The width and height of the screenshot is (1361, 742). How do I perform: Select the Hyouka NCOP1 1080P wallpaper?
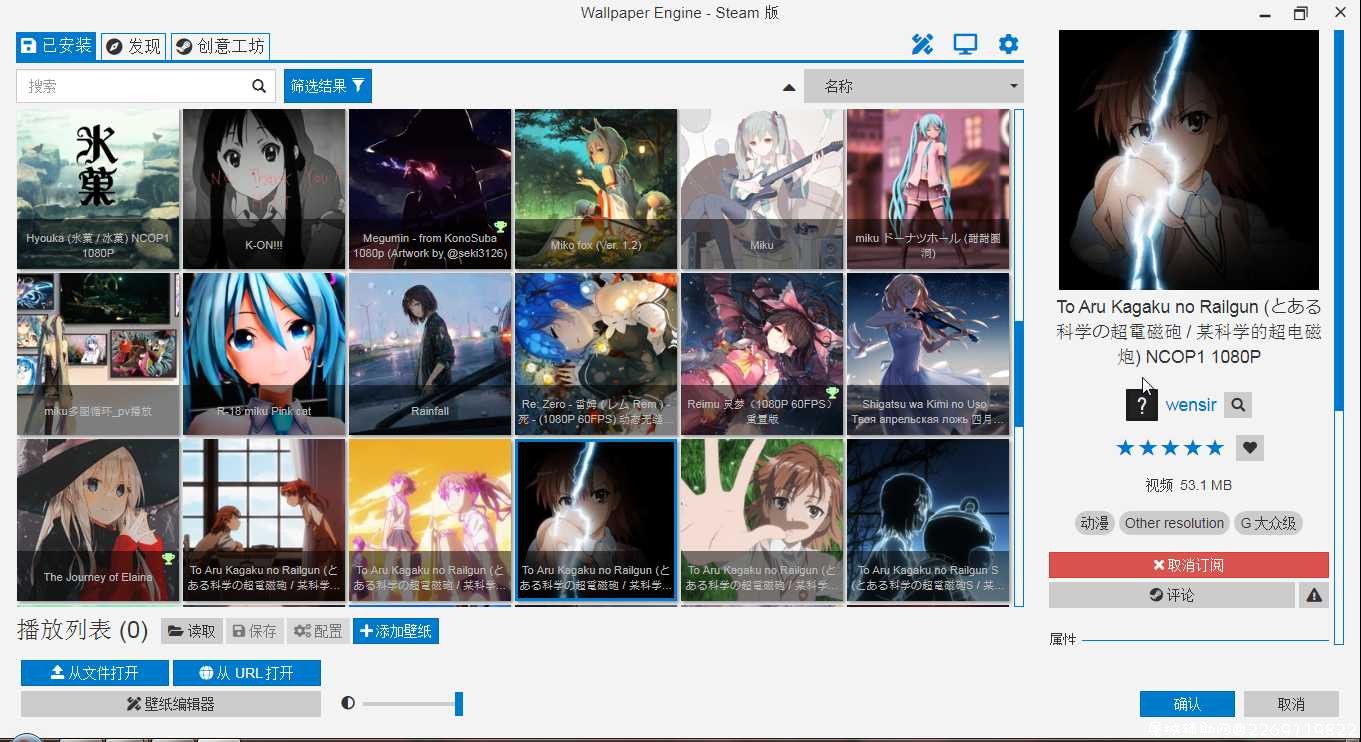[98, 189]
